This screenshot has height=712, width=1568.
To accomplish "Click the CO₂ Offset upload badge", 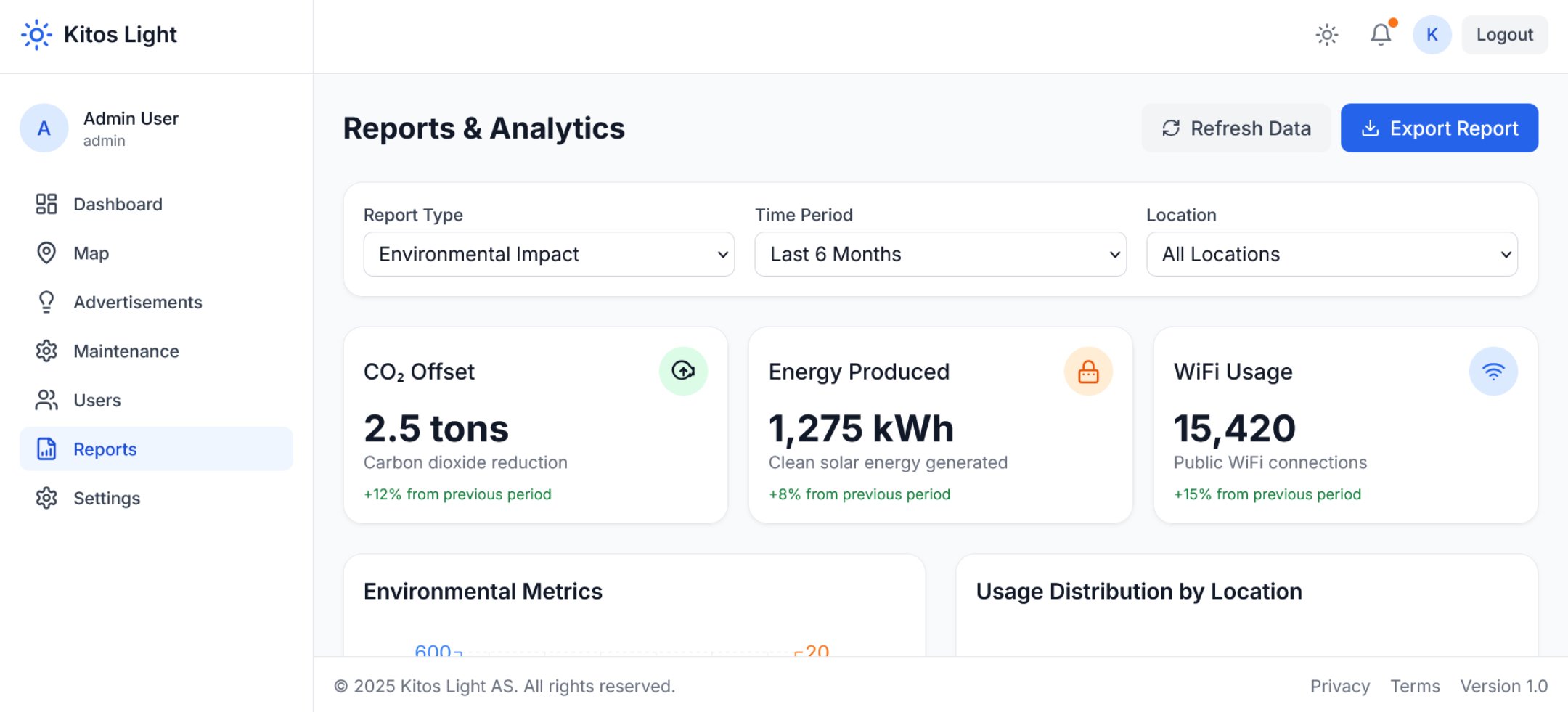I will [x=683, y=370].
